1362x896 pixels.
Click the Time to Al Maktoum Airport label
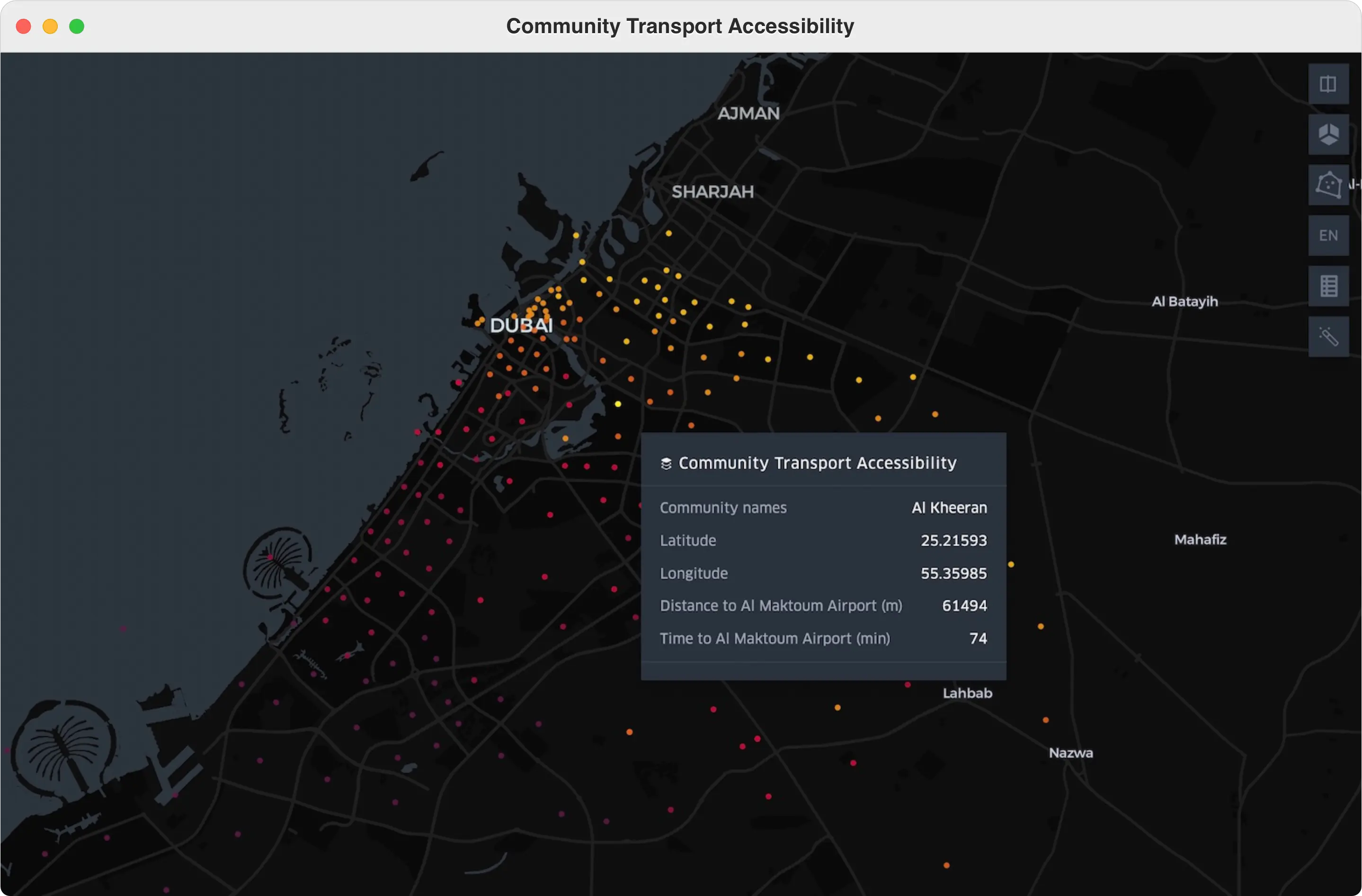pos(775,638)
